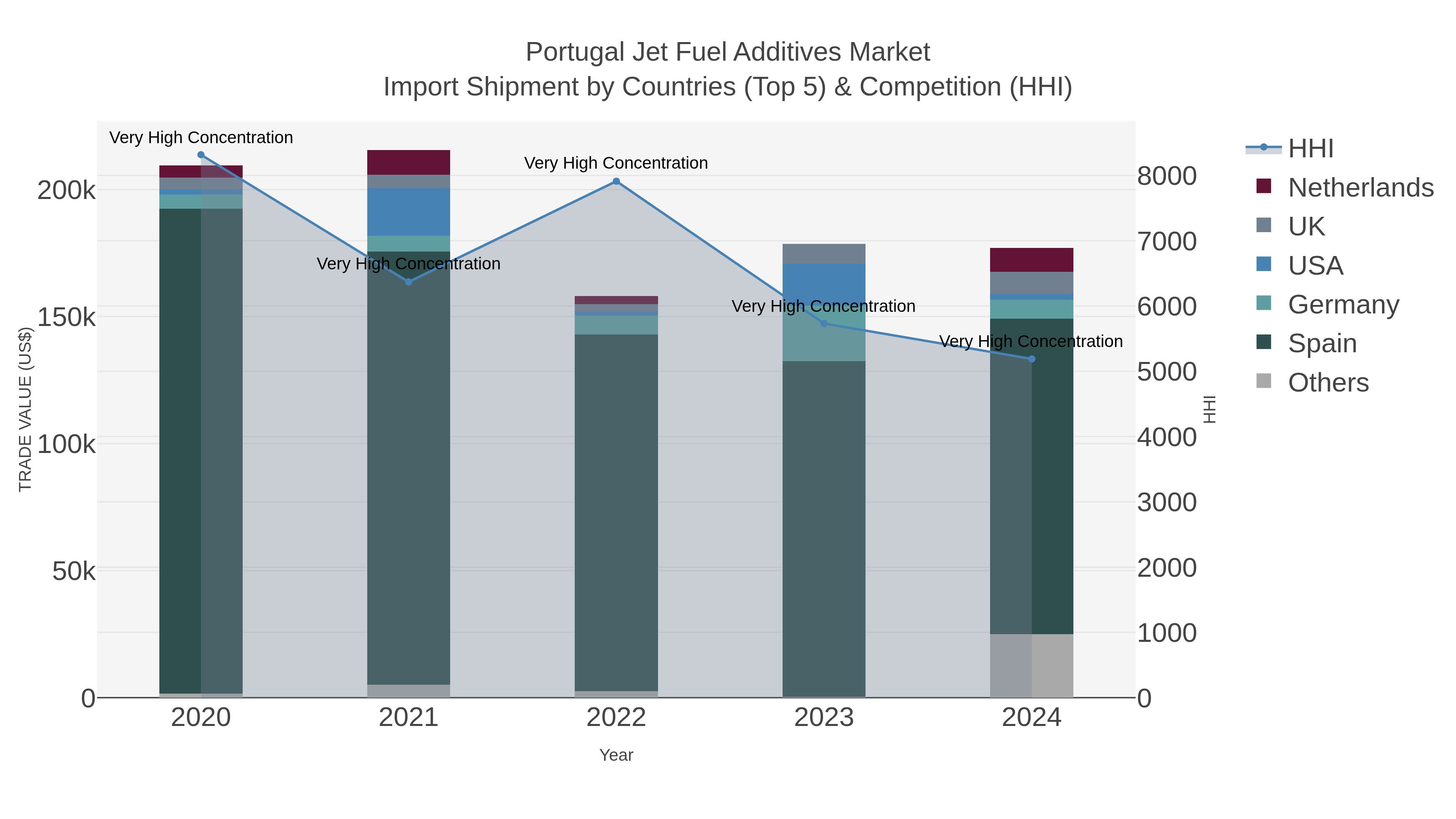Image resolution: width=1456 pixels, height=819 pixels.
Task: Click the 1000 tick on HHI axis
Action: (x=1166, y=633)
